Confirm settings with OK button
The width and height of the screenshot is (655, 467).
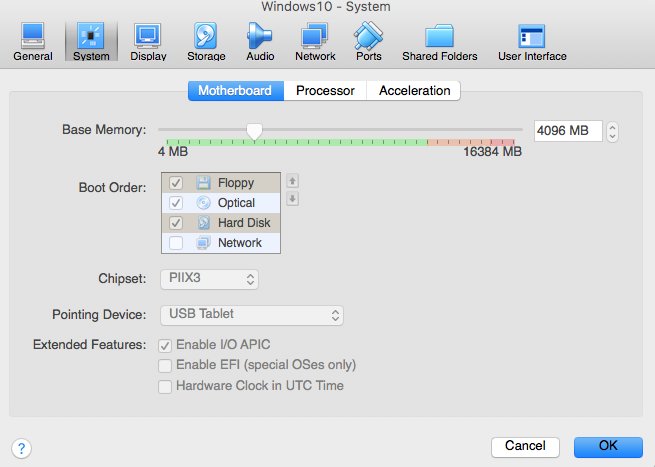click(x=608, y=447)
